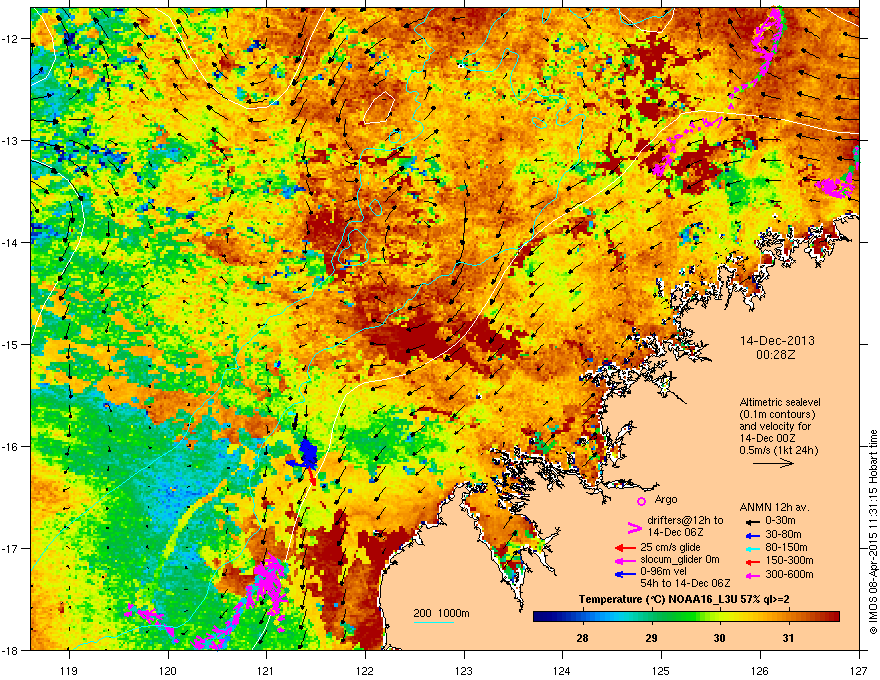
Task: Click the 122 longitude axis label
Action: [x=365, y=670]
